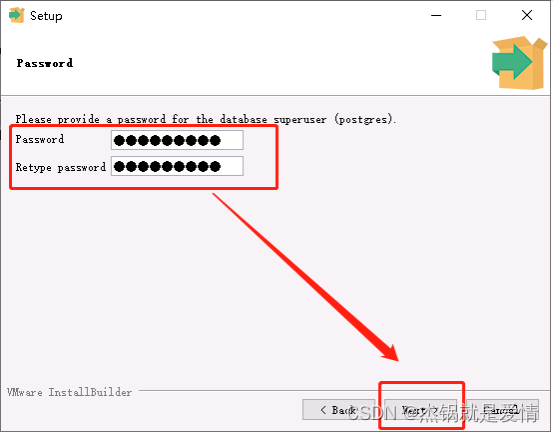This screenshot has width=554, height=433.
Task: Click the right chevron on Next button
Action: (x=435, y=410)
